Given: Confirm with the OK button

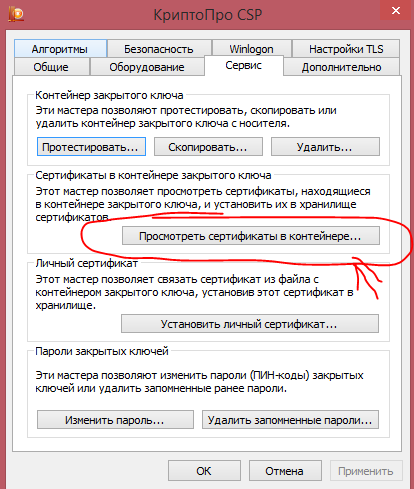Looking at the screenshot, I should point(204,471).
